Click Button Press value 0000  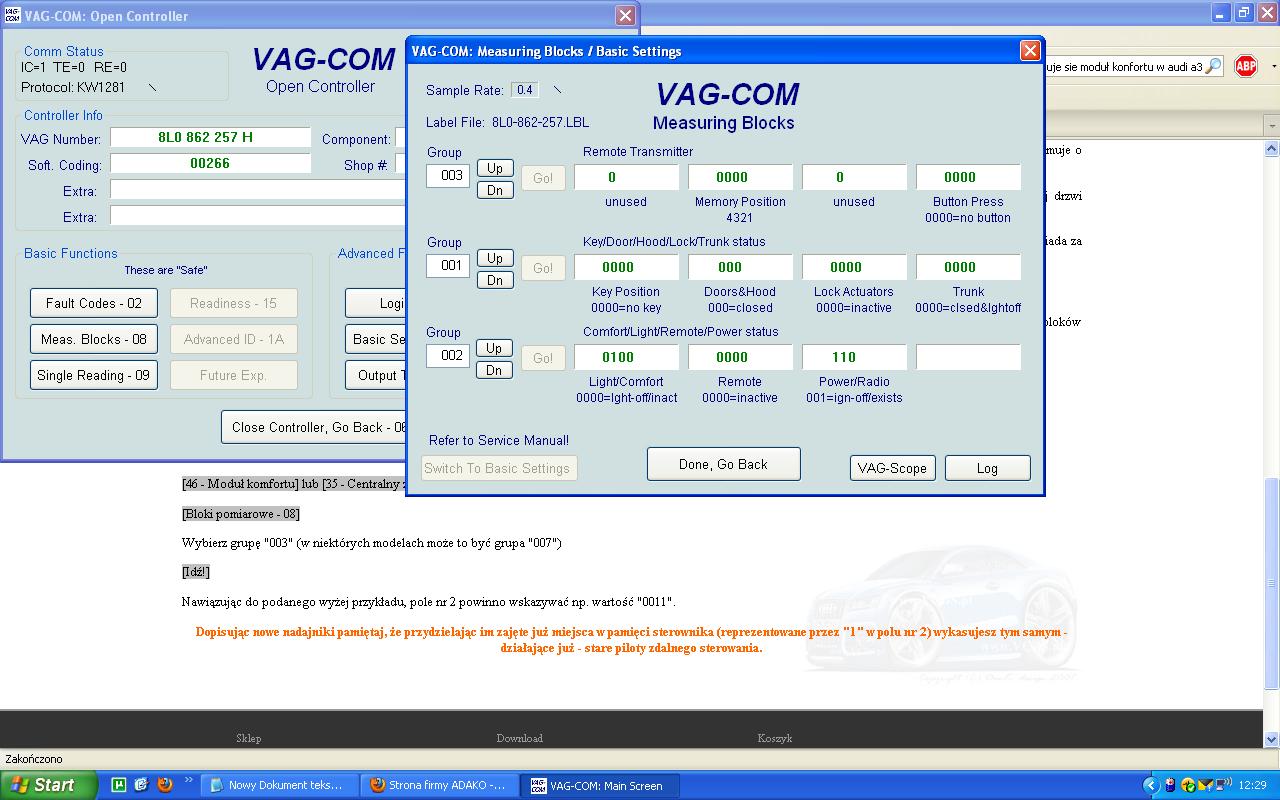click(x=968, y=177)
